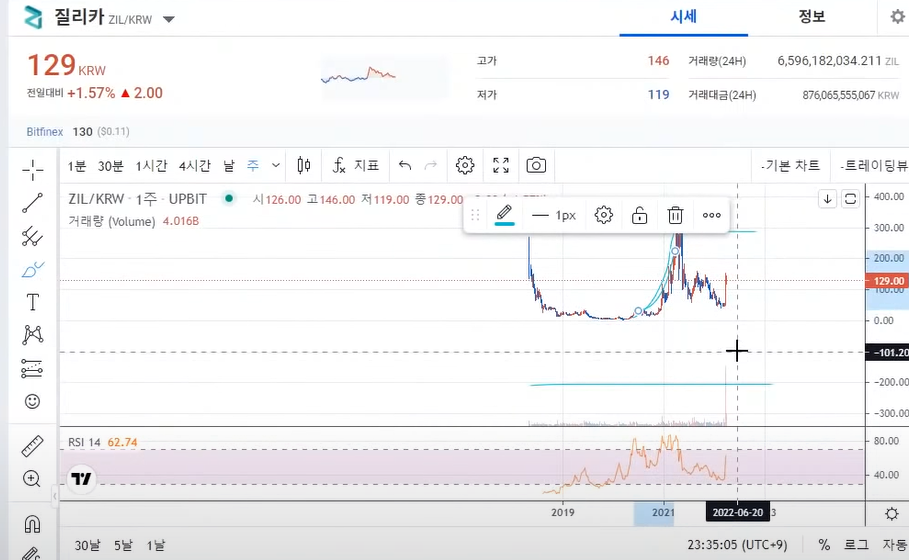Select the 1시간 timeframe
This screenshot has width=909, height=560.
151,166
